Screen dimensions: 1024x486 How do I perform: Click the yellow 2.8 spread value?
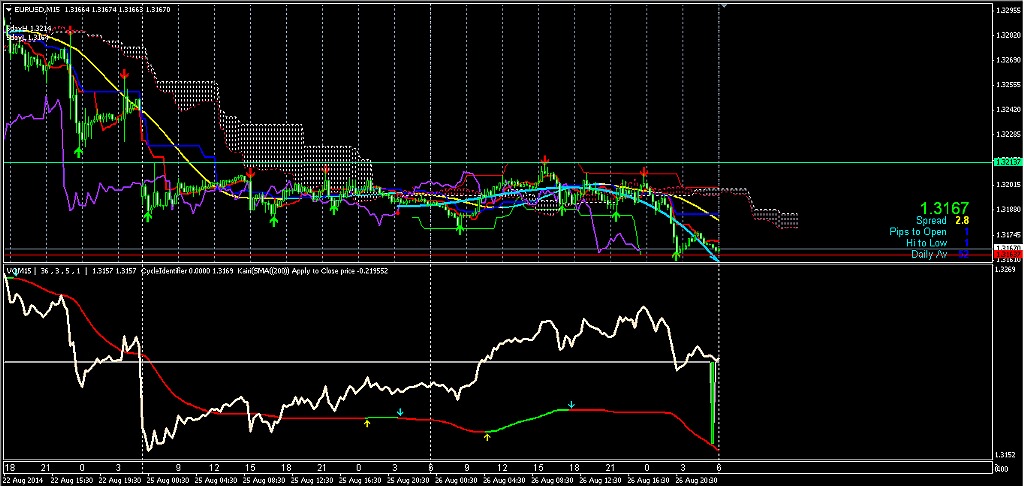(963, 221)
